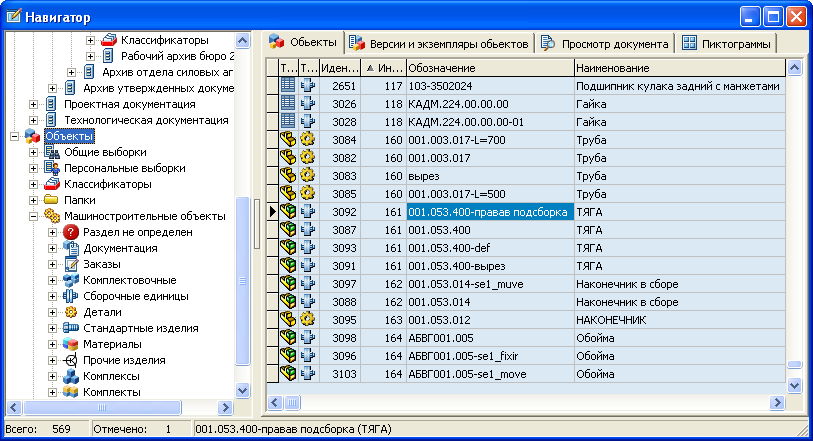
Task: Open Версии и экземпляры объектов tab
Action: click(x=438, y=44)
